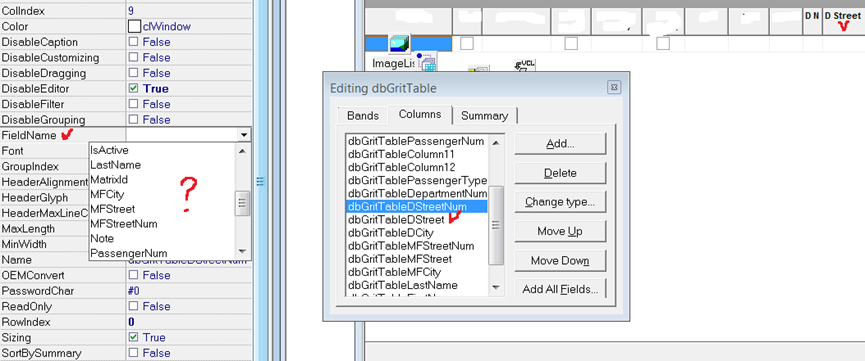
Task: Toggle the DisableCaption checkbox
Action: click(134, 42)
